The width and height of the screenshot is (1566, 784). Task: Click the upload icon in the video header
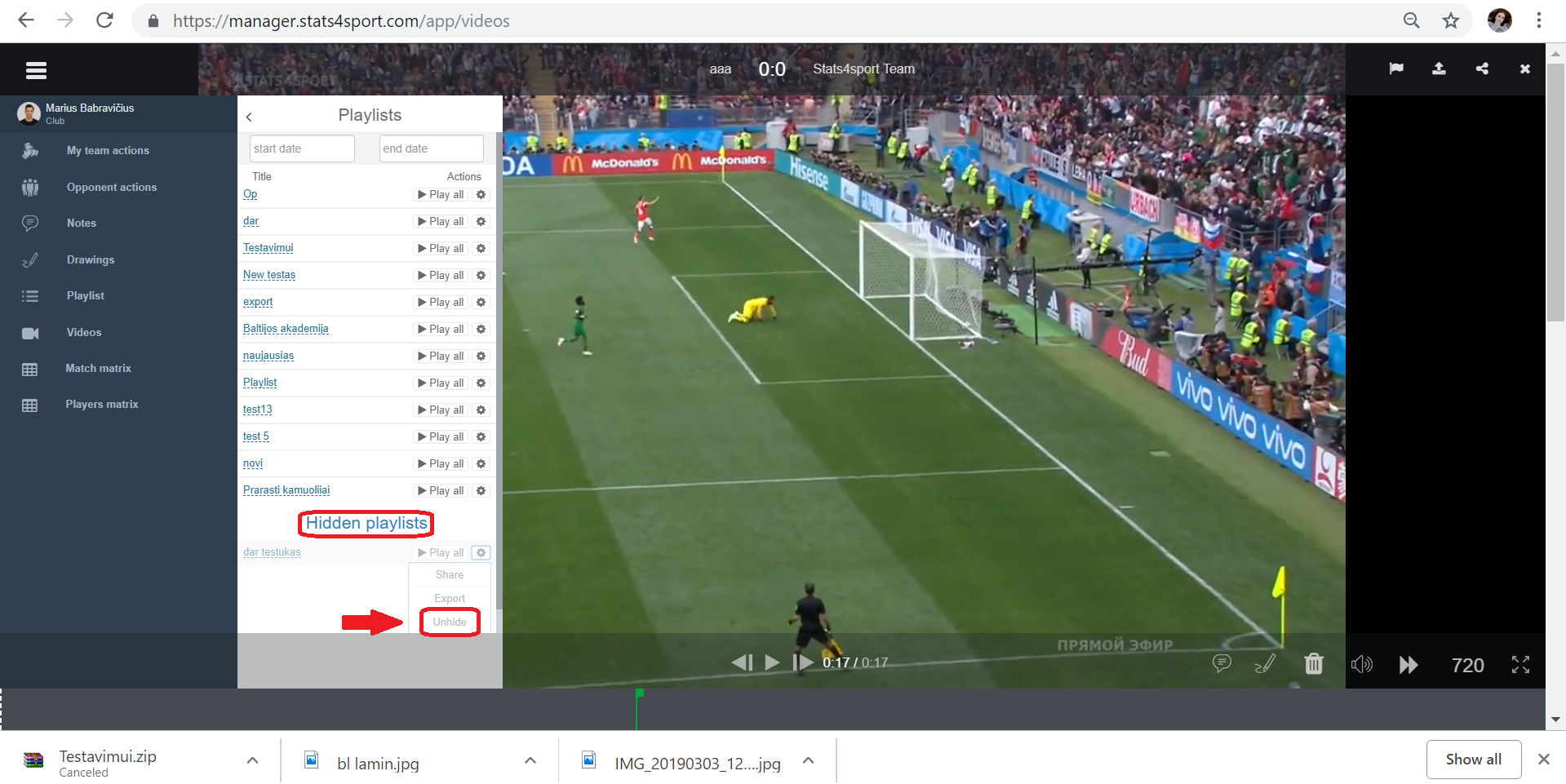pyautogui.click(x=1439, y=69)
